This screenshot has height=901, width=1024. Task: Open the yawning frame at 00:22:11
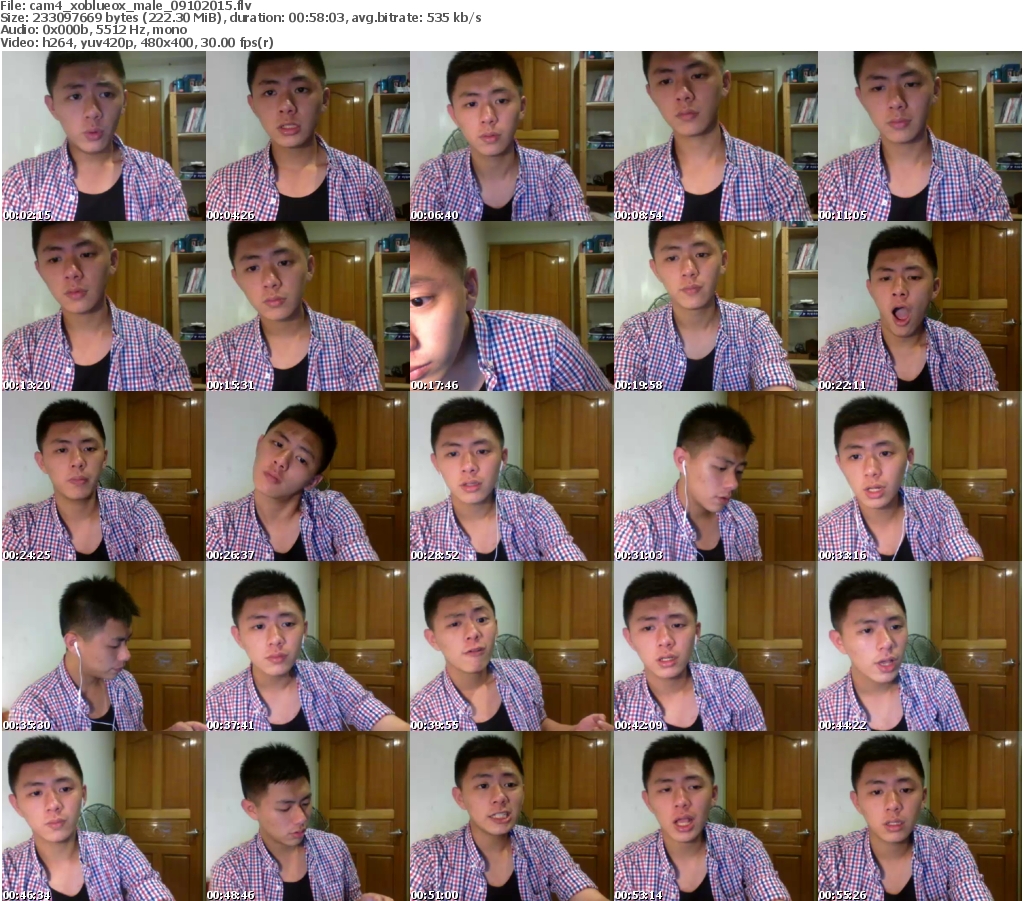tap(920, 306)
